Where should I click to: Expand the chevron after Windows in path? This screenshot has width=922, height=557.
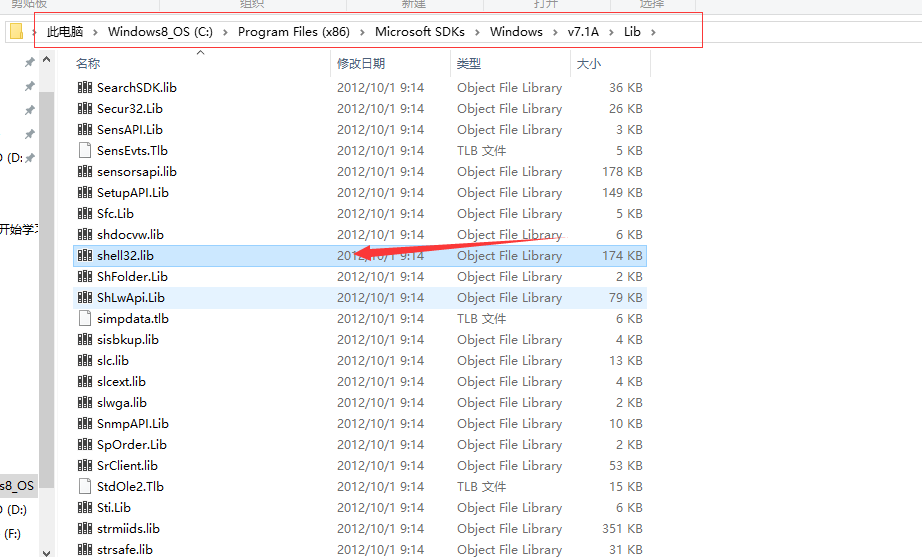pyautogui.click(x=555, y=32)
